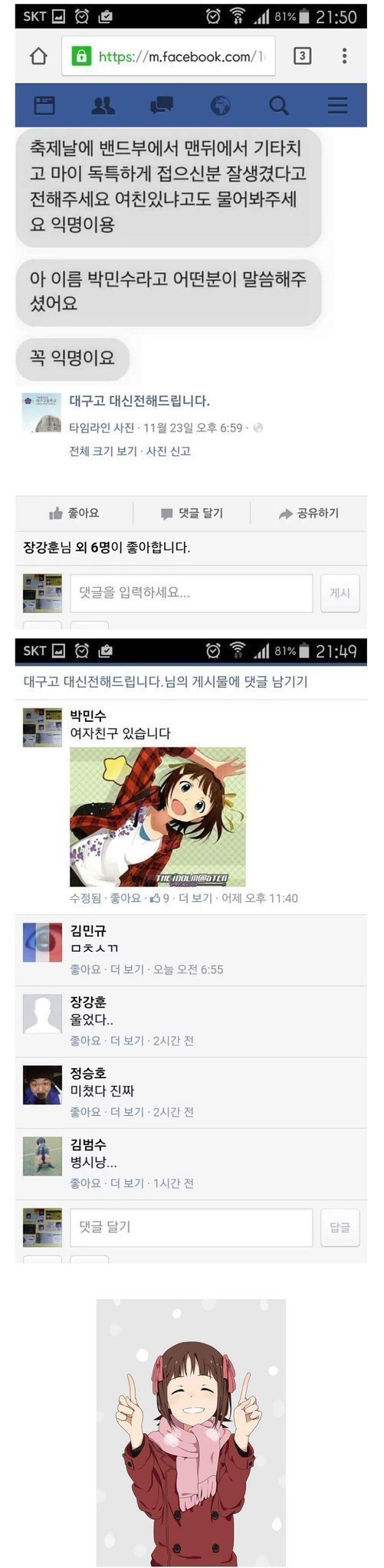Click 공유하기 share button

coord(309,513)
